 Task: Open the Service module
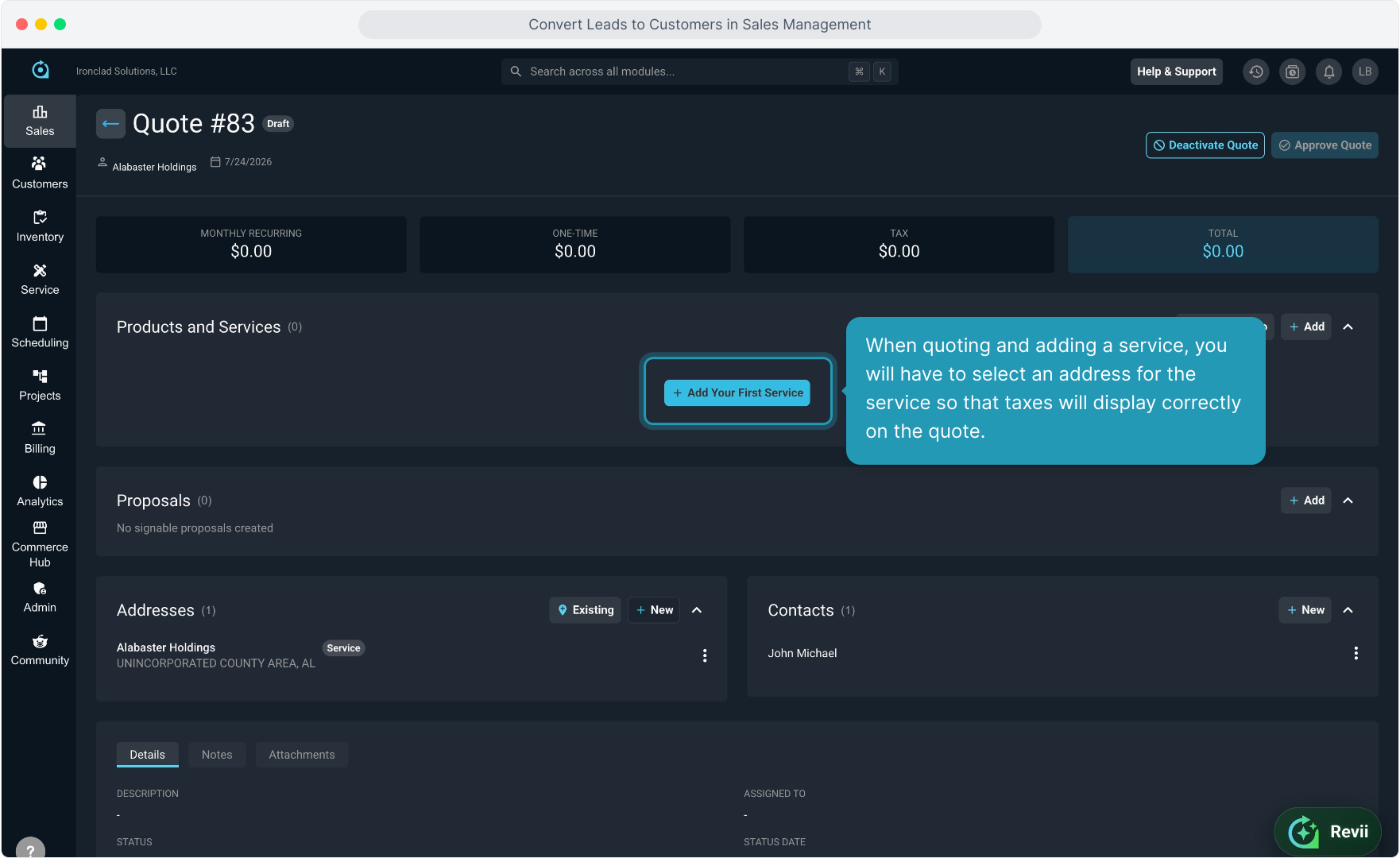pos(40,280)
